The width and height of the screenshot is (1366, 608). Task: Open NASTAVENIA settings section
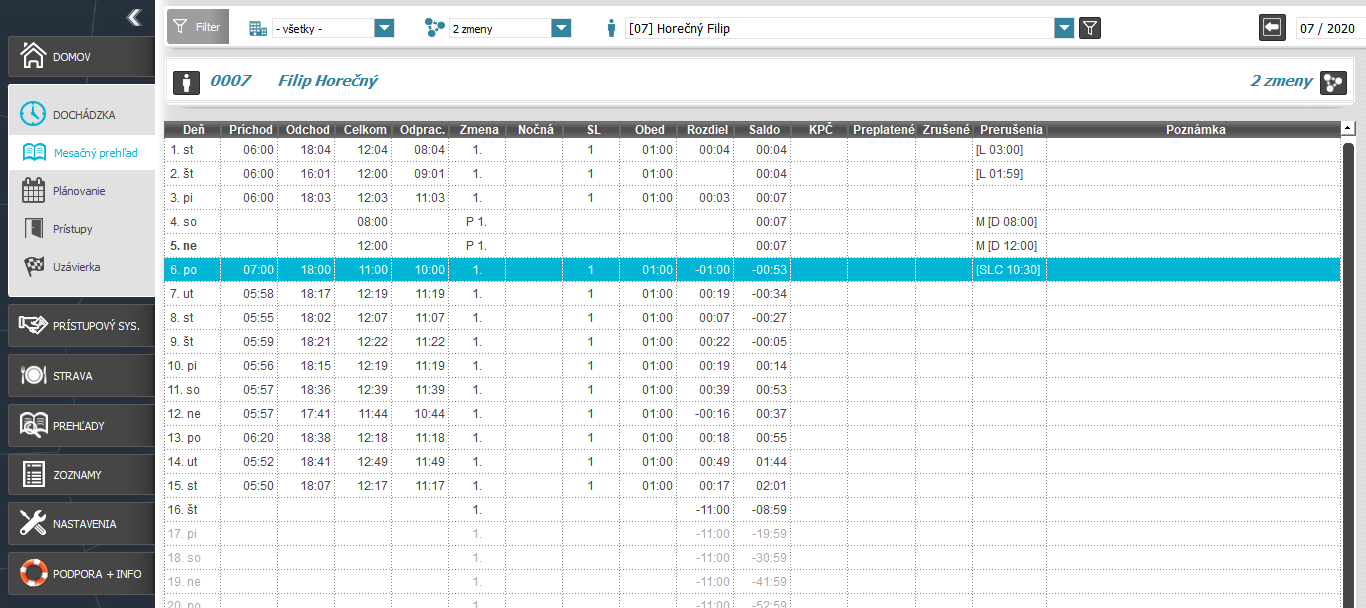pos(83,524)
